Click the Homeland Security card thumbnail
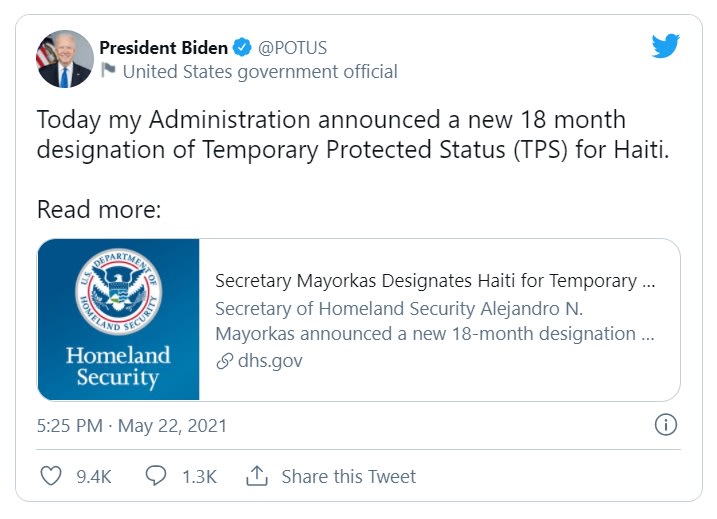 point(118,319)
